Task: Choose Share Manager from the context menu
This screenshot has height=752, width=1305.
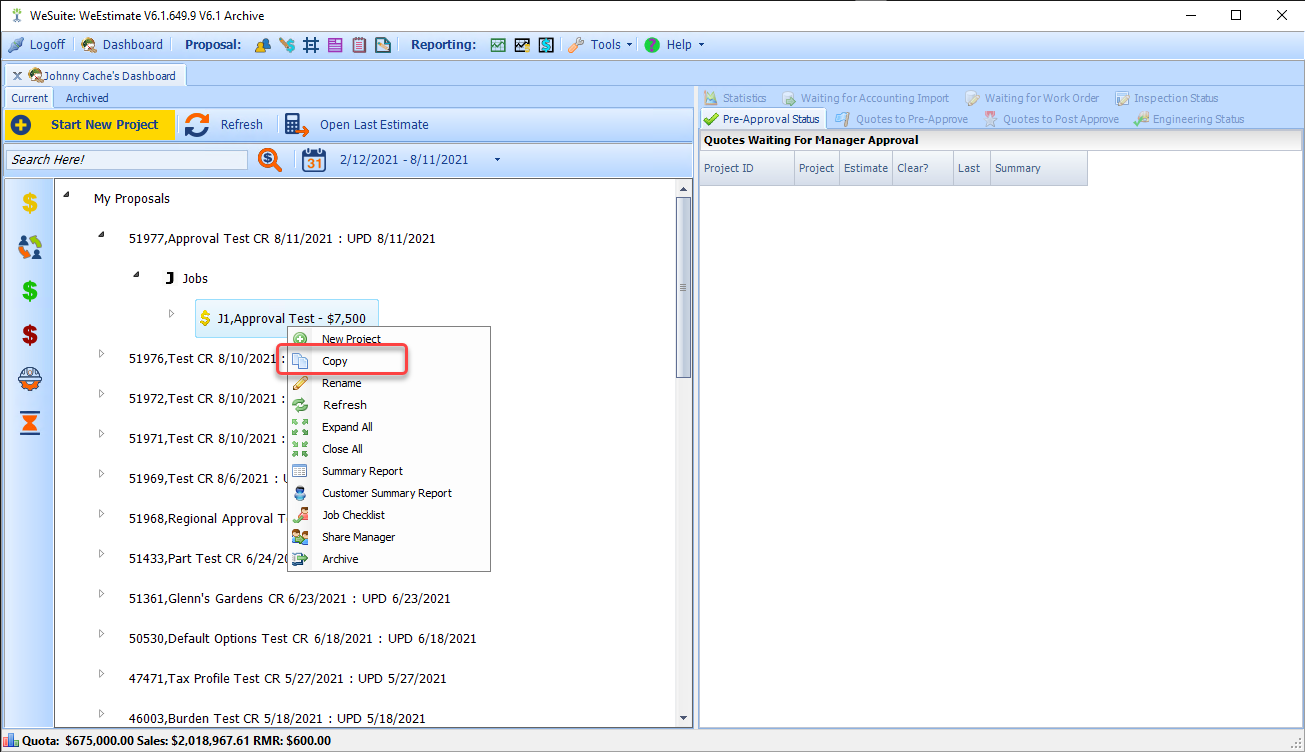Action: click(x=388, y=537)
